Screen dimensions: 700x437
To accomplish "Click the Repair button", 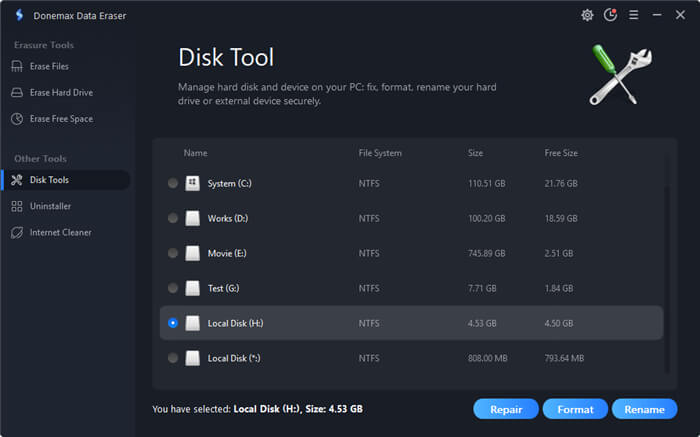I will 506,409.
